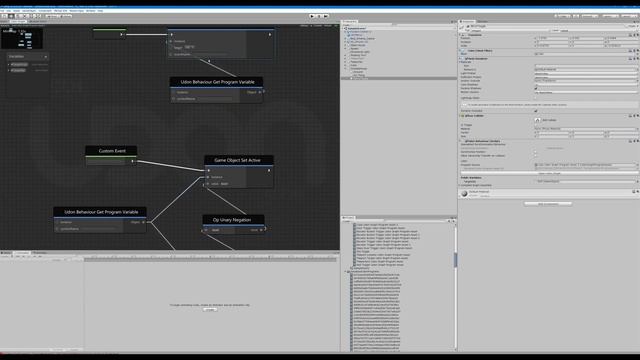Toggle the Synchronize Position checkbox
The width and height of the screenshot is (640, 360).
[536, 152]
